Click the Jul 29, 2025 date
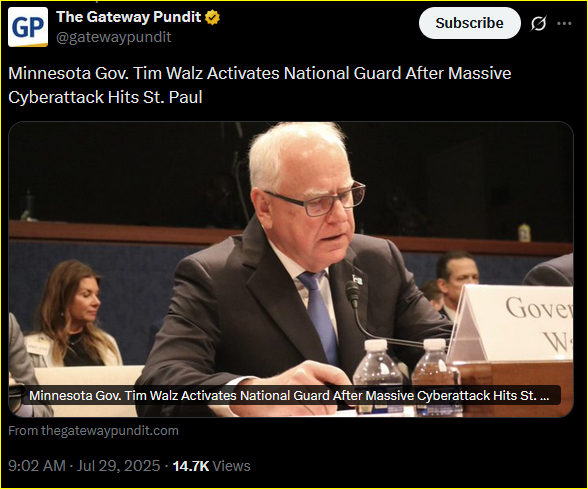Image resolution: width=588 pixels, height=489 pixels. pos(118,466)
